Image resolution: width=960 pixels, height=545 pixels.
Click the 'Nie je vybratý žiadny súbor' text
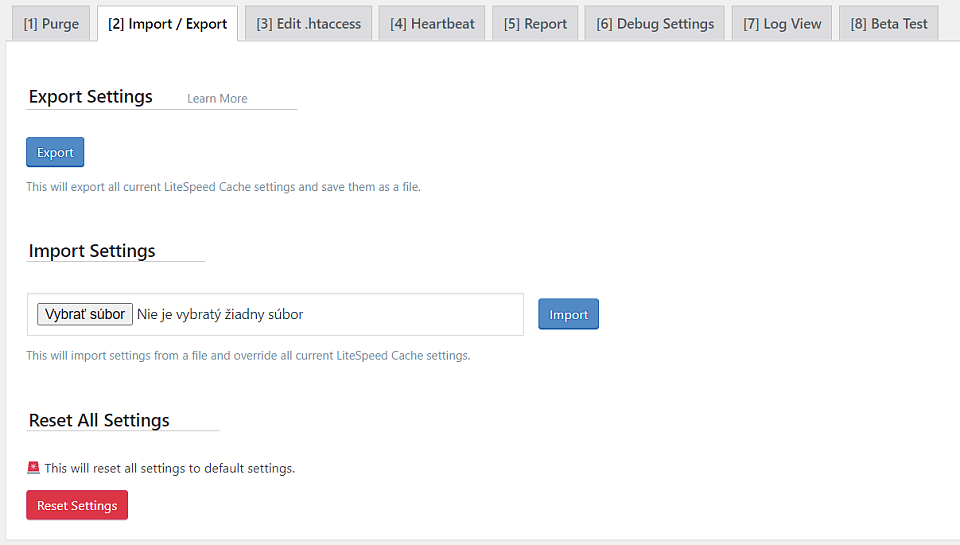click(220, 314)
